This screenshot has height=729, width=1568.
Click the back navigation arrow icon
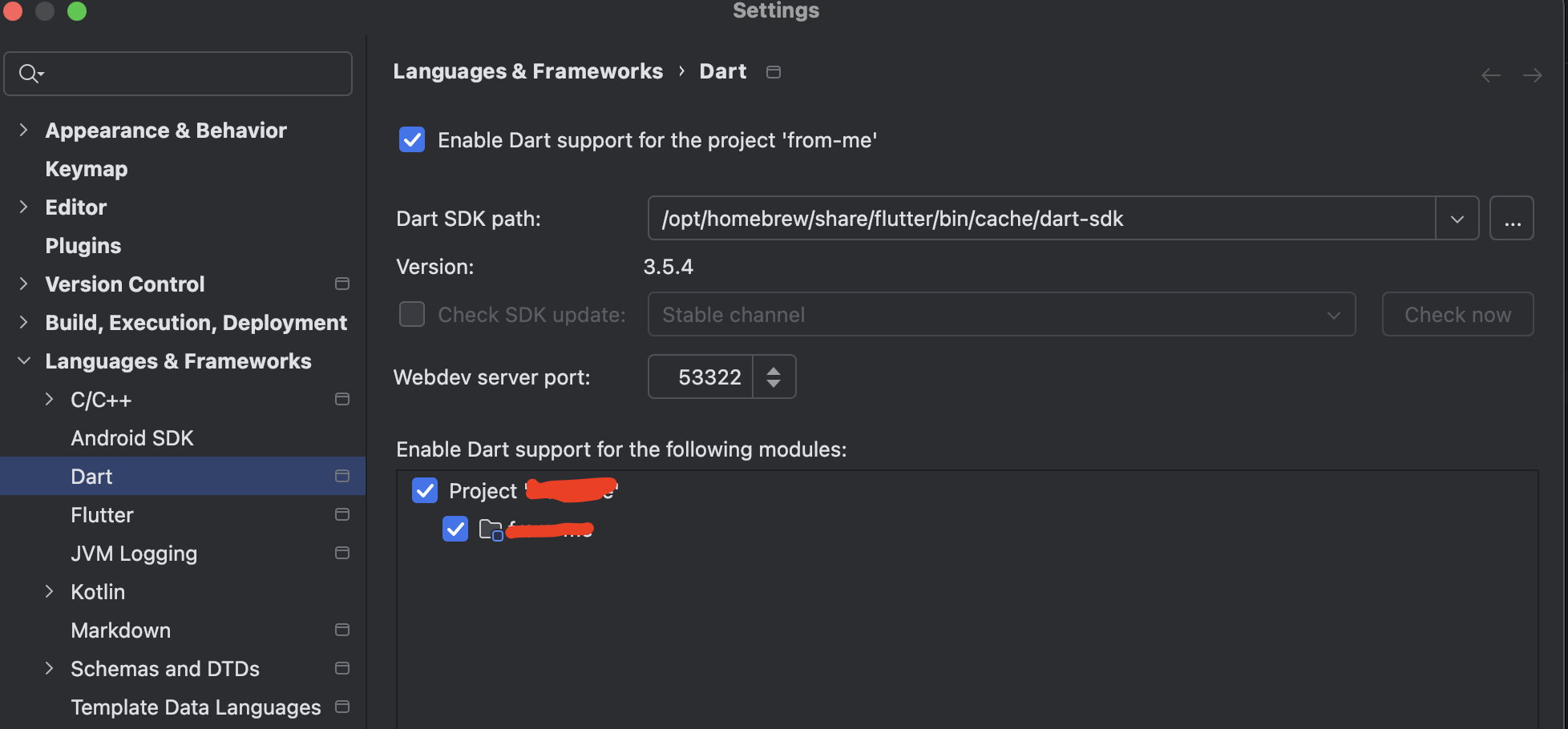(1490, 75)
